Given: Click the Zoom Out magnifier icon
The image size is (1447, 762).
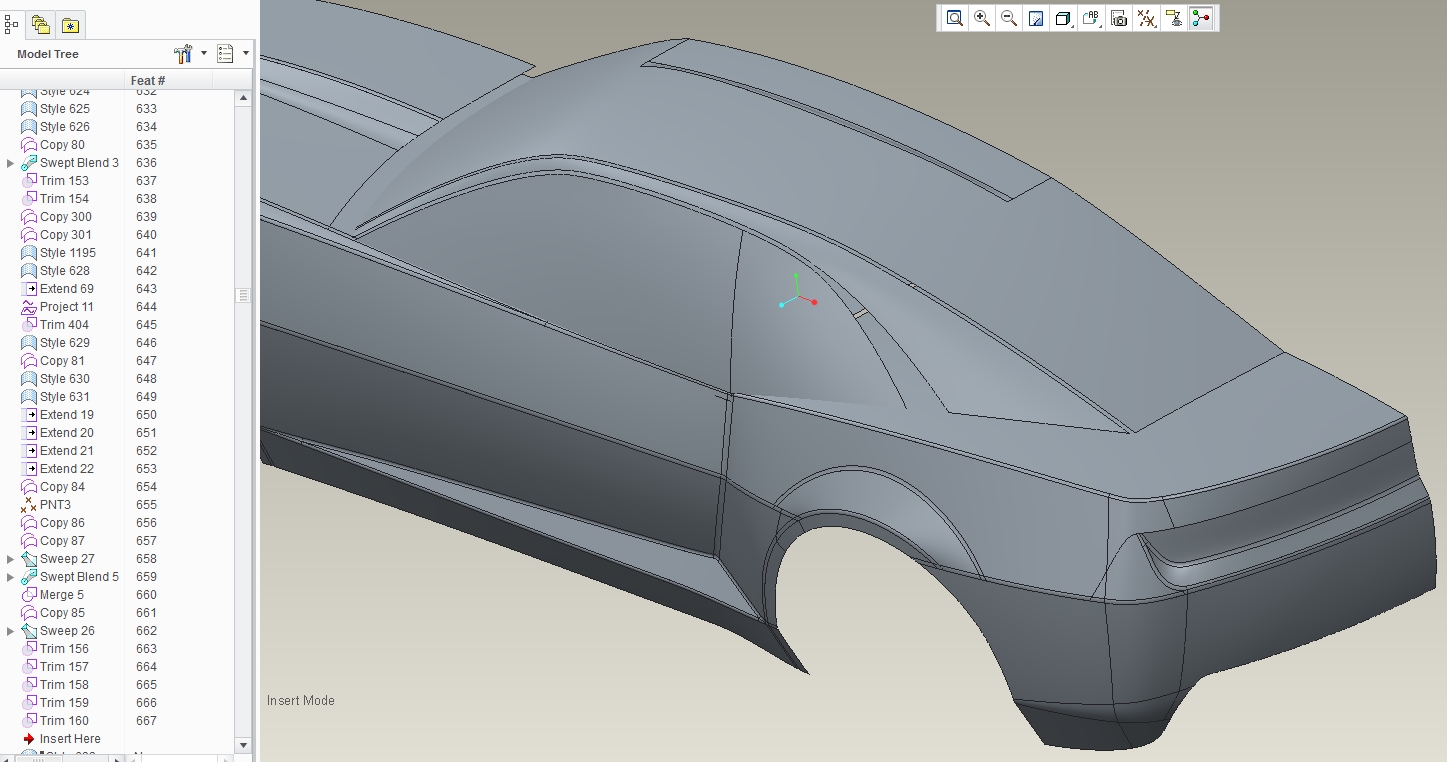Looking at the screenshot, I should point(1009,18).
